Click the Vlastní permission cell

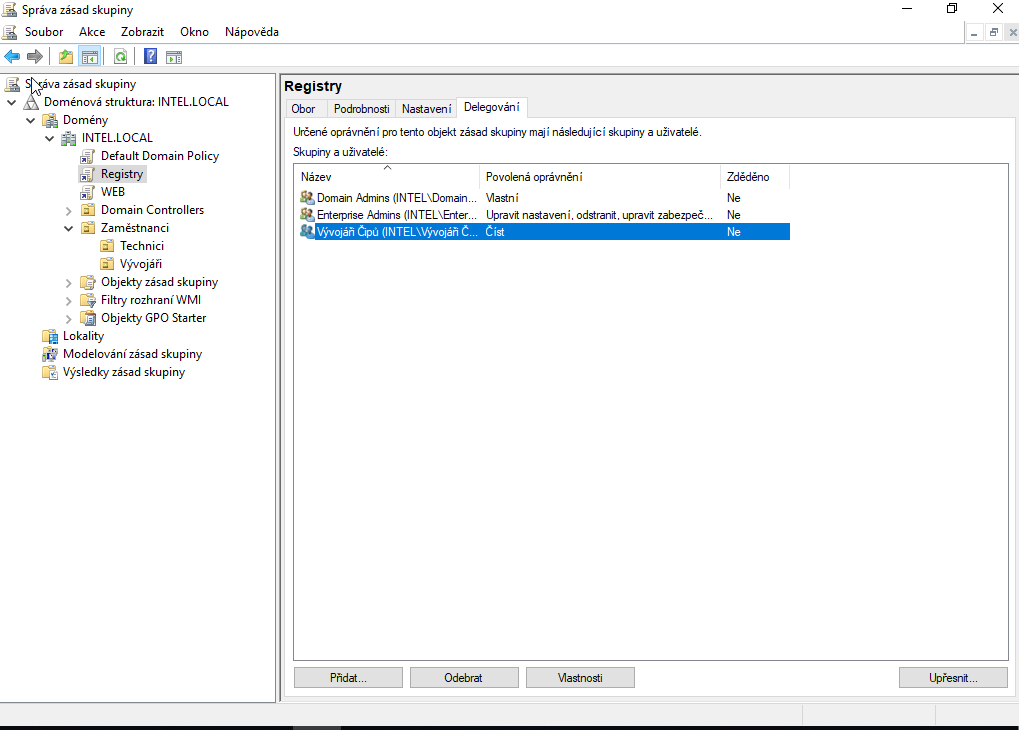click(x=502, y=198)
